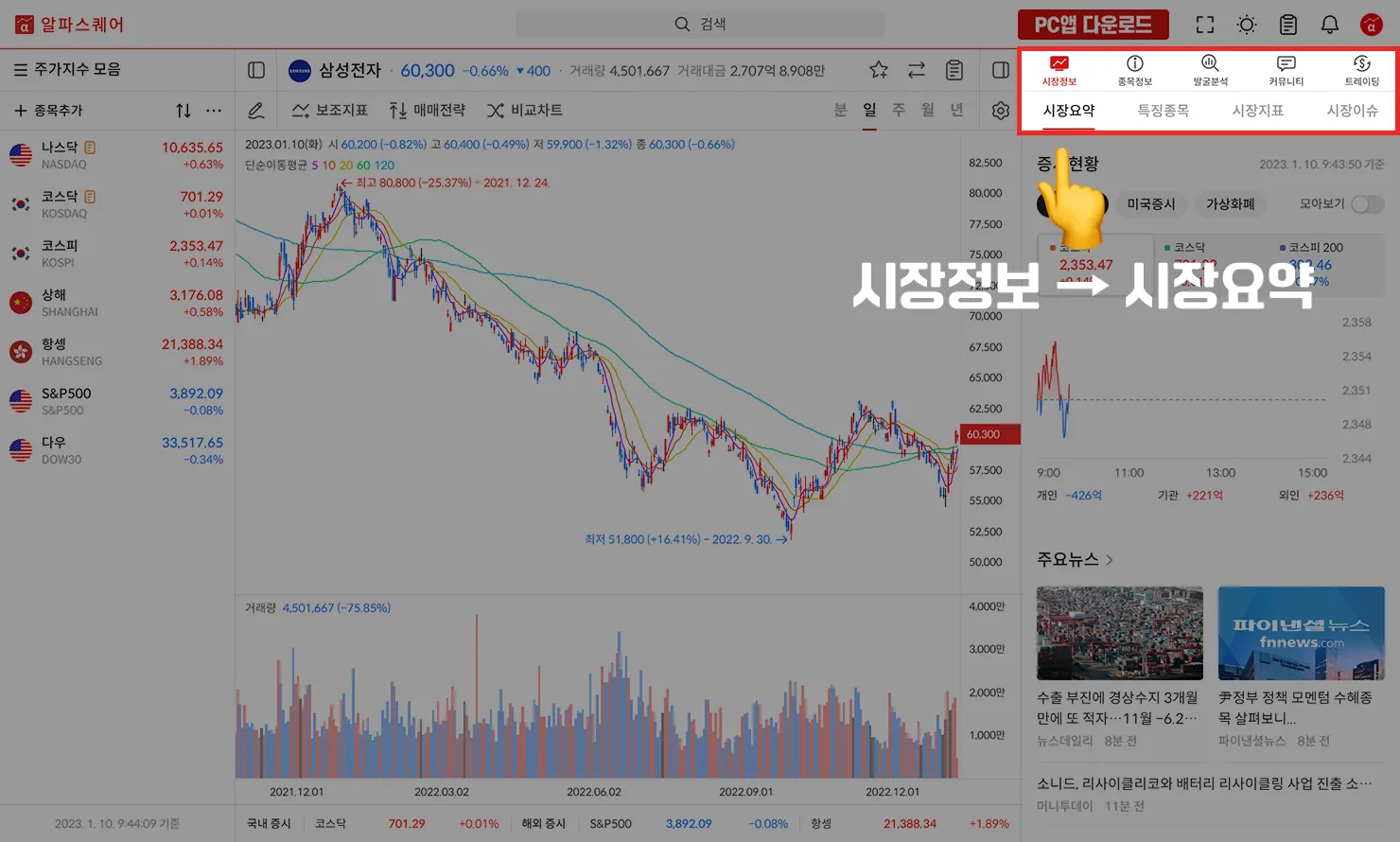This screenshot has height=842, width=1400.
Task: Select the 코스피 index row
Action: click(x=117, y=254)
